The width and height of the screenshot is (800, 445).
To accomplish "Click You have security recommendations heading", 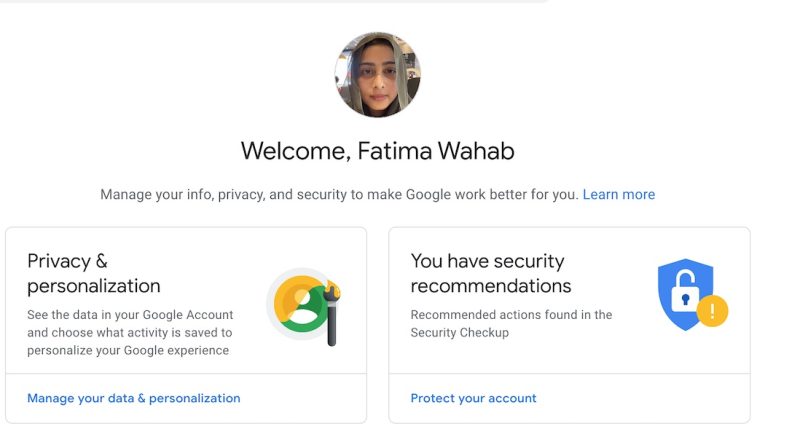I will 491,273.
